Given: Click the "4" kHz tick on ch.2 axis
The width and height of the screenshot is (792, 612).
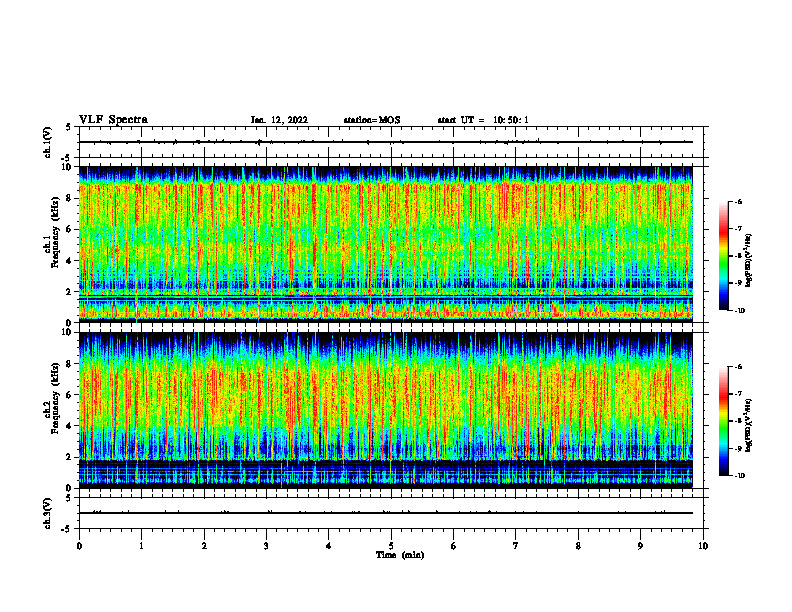Looking at the screenshot, I should click(x=69, y=426).
